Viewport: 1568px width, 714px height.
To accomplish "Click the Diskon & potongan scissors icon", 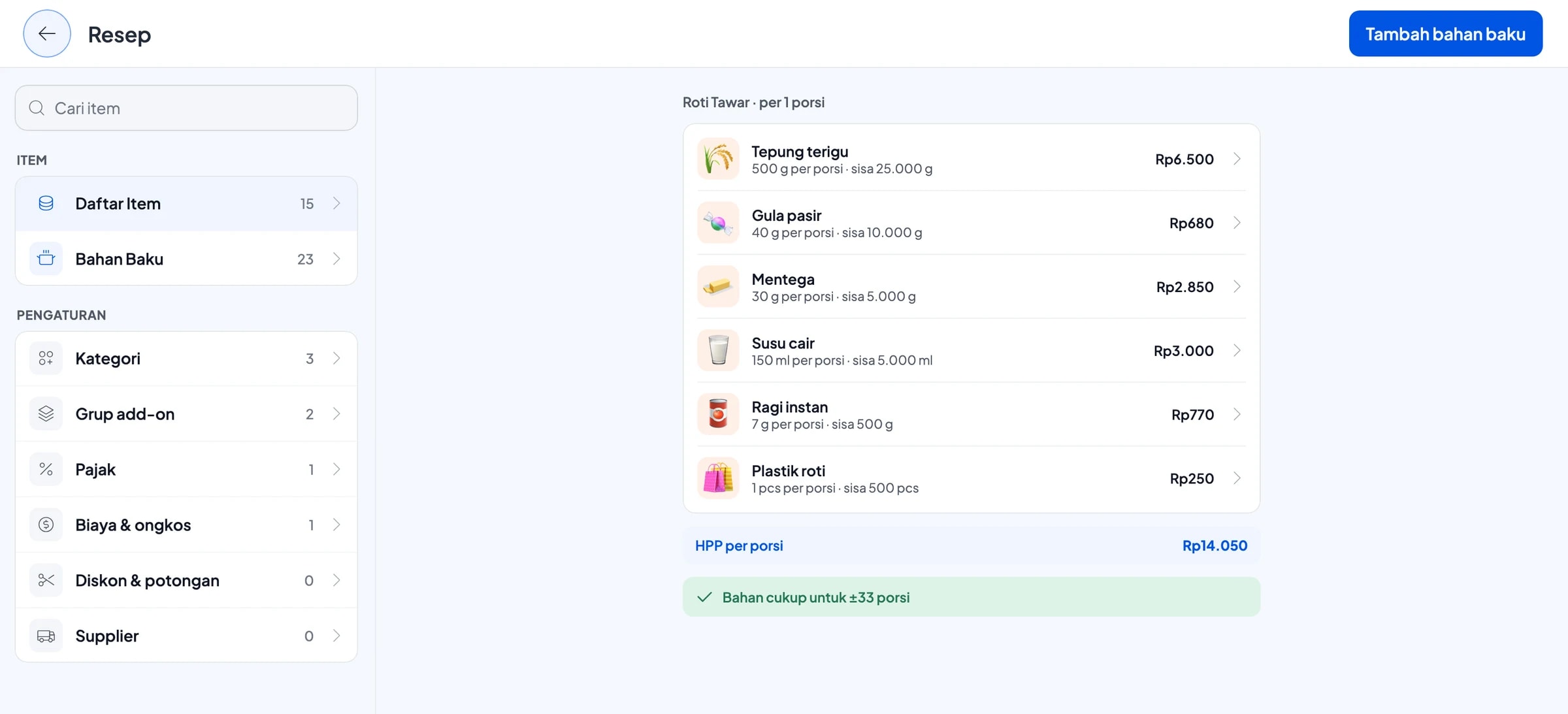I will (46, 580).
